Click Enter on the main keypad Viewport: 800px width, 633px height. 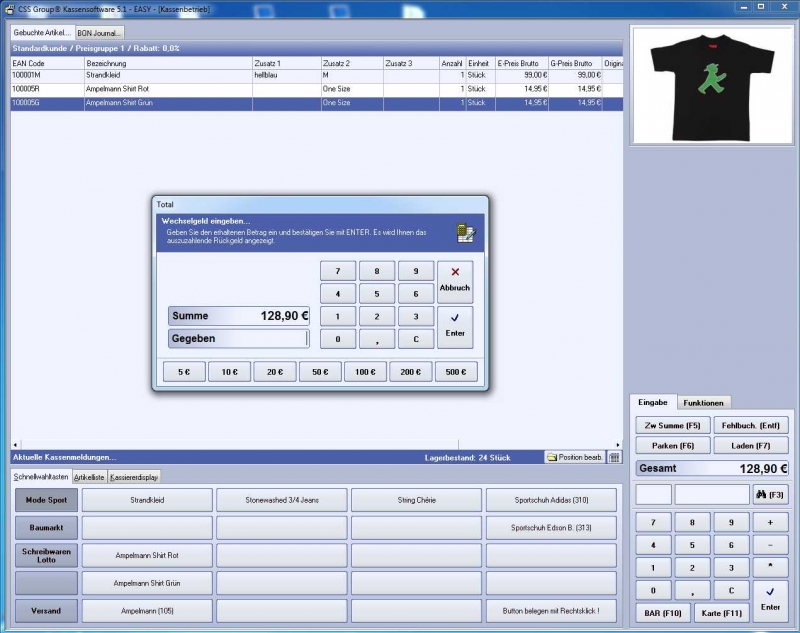coord(770,601)
